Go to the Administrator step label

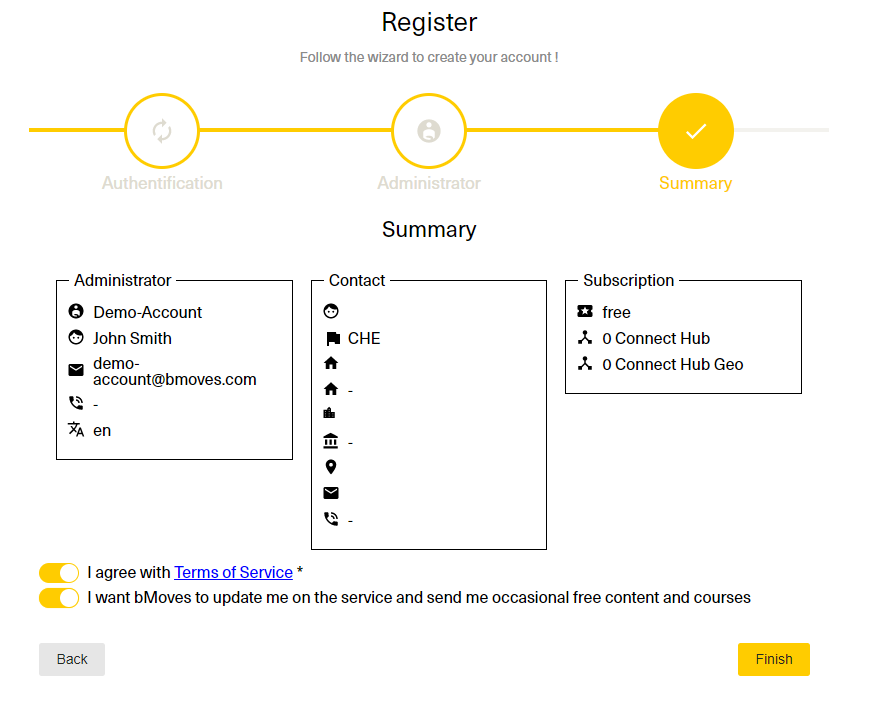429,183
